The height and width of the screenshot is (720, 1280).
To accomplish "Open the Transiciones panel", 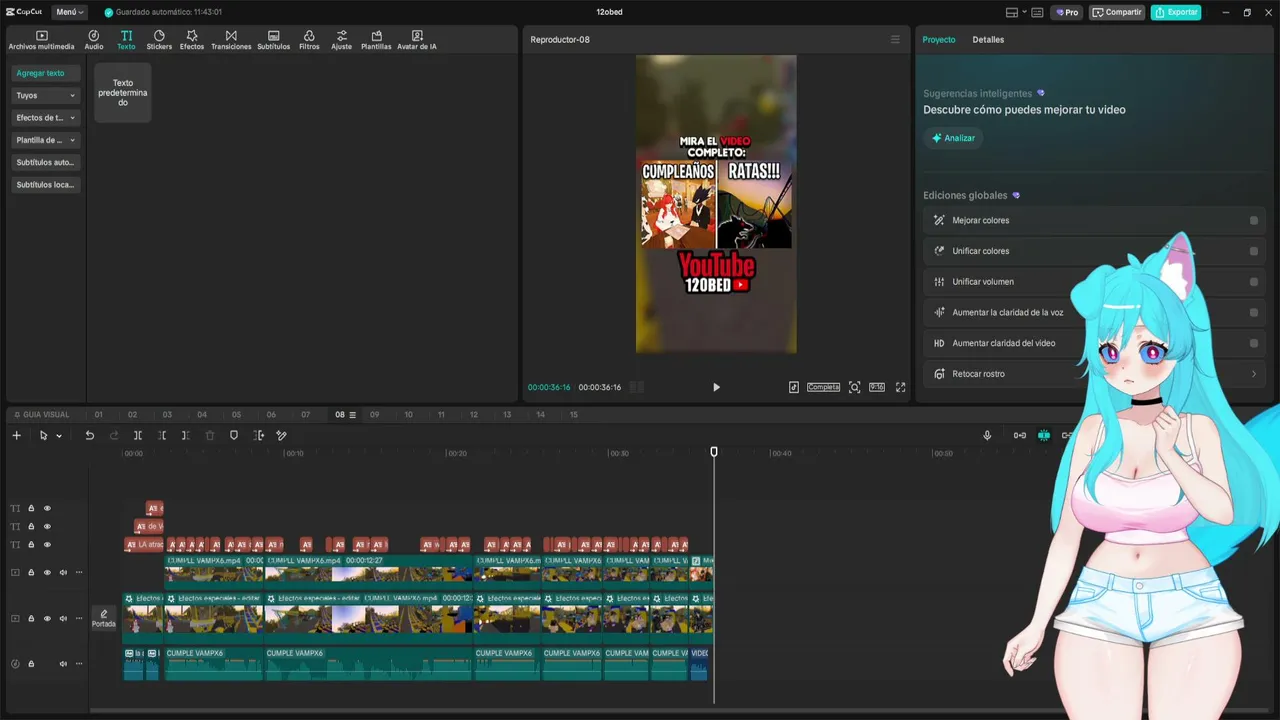I will [231, 40].
